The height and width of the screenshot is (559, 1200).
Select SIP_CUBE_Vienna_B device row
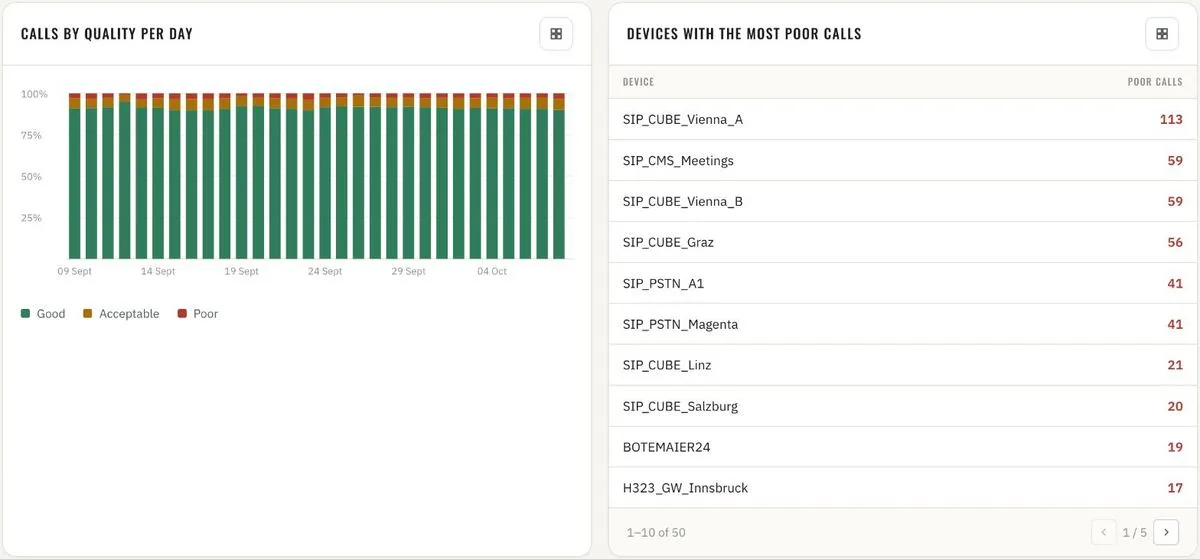click(903, 201)
